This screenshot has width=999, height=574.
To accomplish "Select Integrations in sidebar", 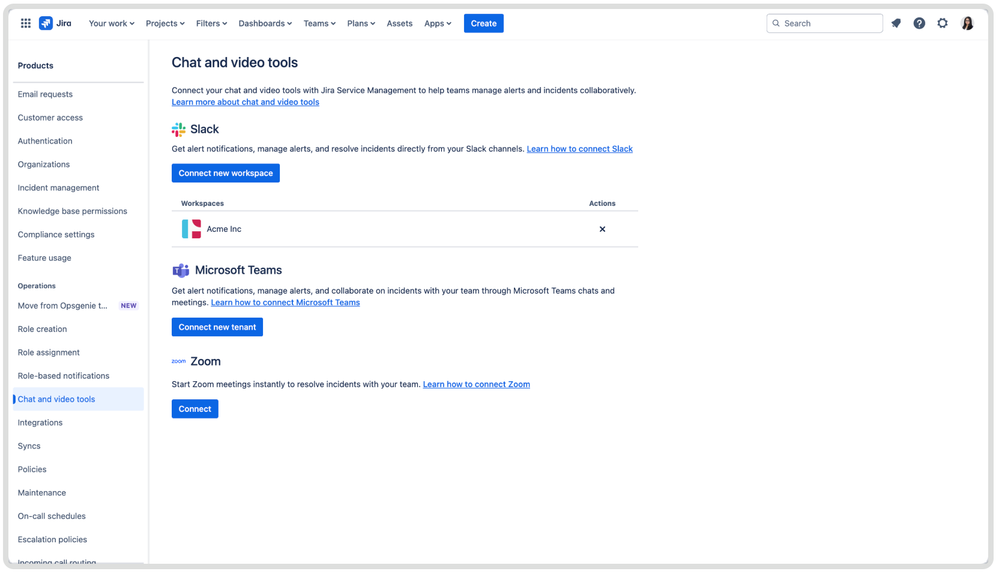I will [x=78, y=423].
